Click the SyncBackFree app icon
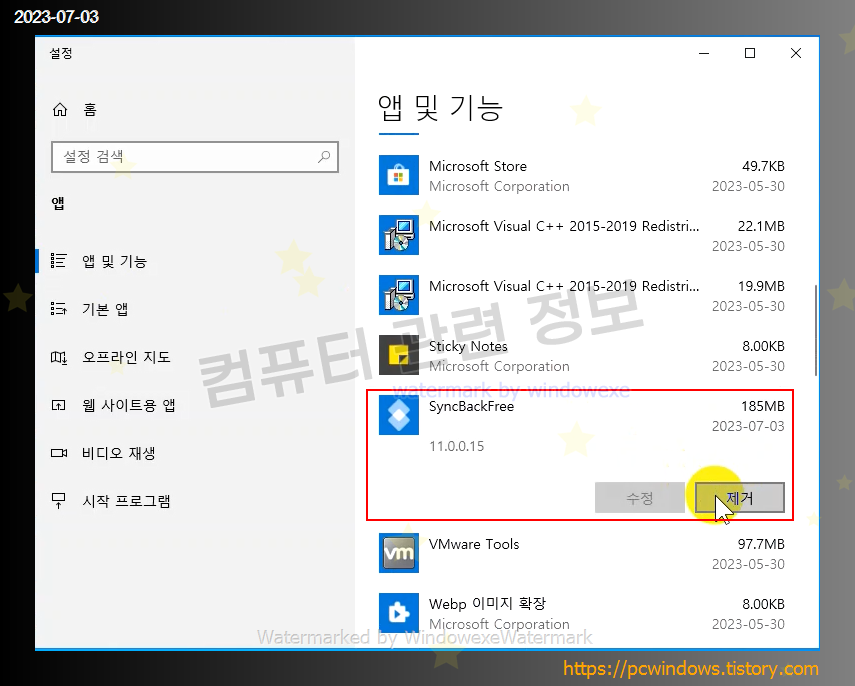855x686 pixels. (x=399, y=415)
